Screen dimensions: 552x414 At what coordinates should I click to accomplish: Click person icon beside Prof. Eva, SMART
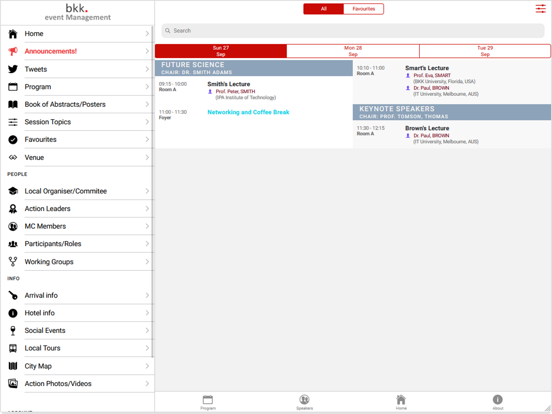[408, 75]
